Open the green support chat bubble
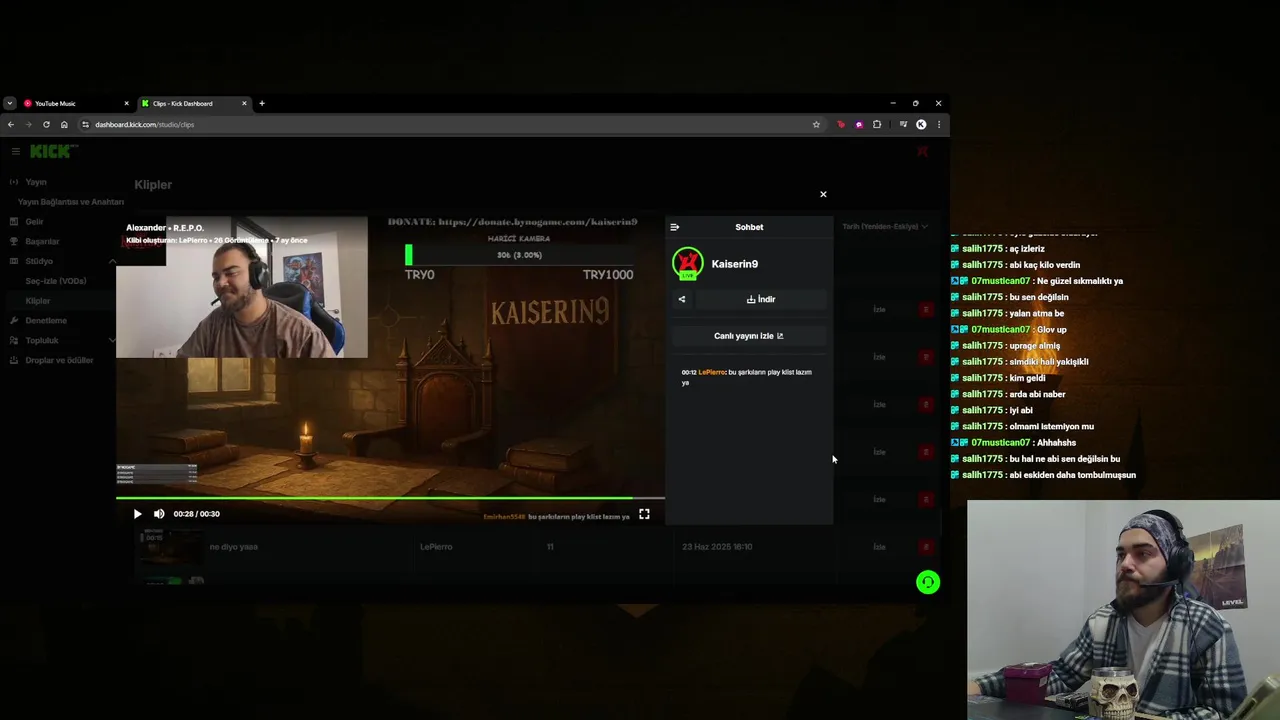Screen dimensions: 1280x720 pyautogui.click(x=928, y=582)
